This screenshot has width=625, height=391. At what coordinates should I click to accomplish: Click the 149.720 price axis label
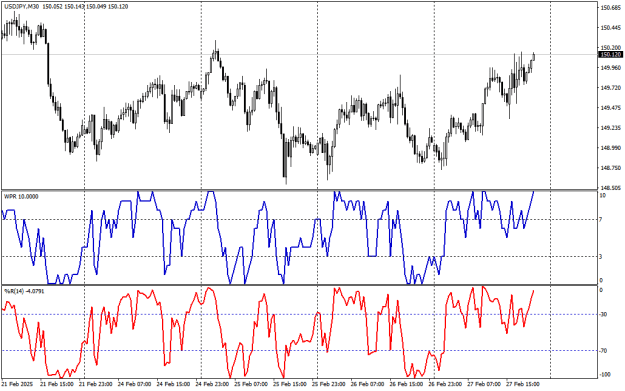coord(611,88)
